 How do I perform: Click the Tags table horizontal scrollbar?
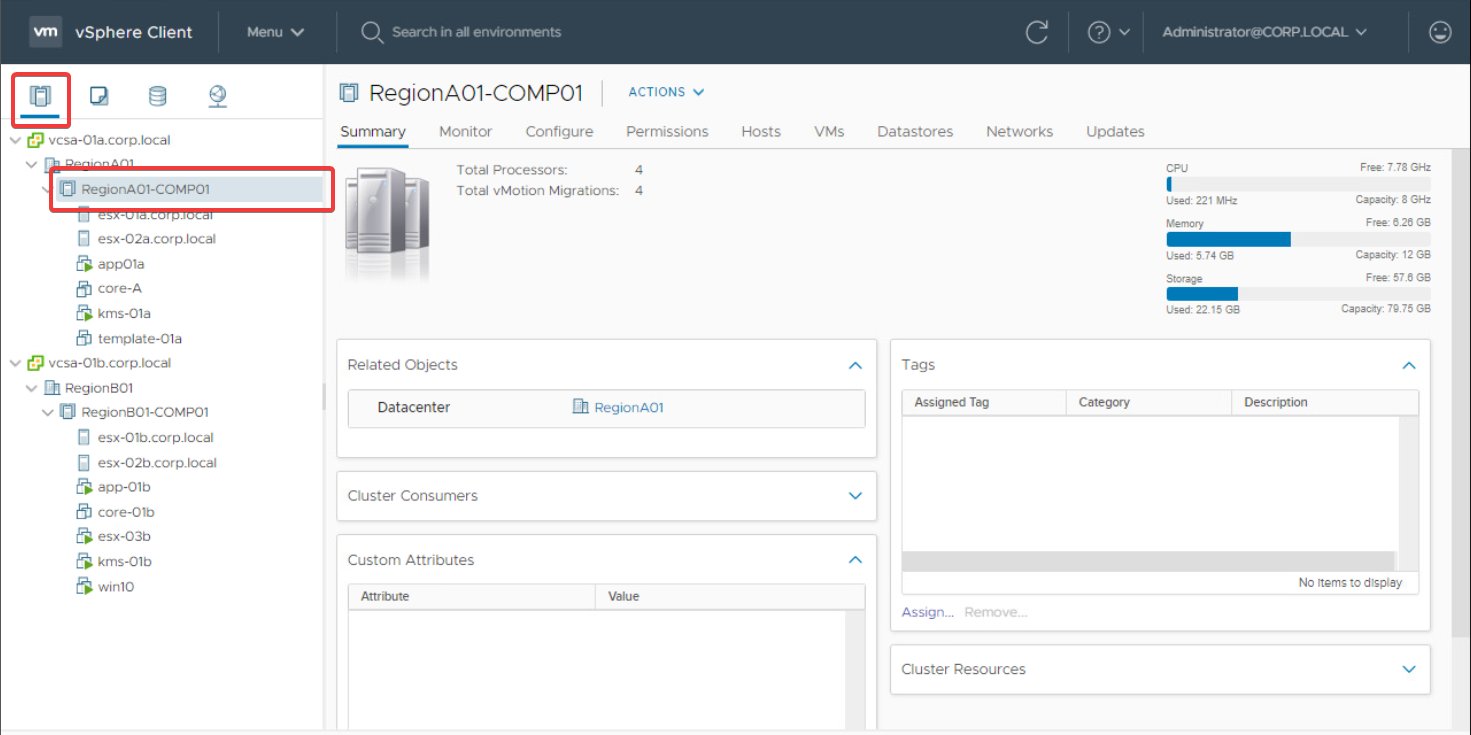tap(1148, 561)
